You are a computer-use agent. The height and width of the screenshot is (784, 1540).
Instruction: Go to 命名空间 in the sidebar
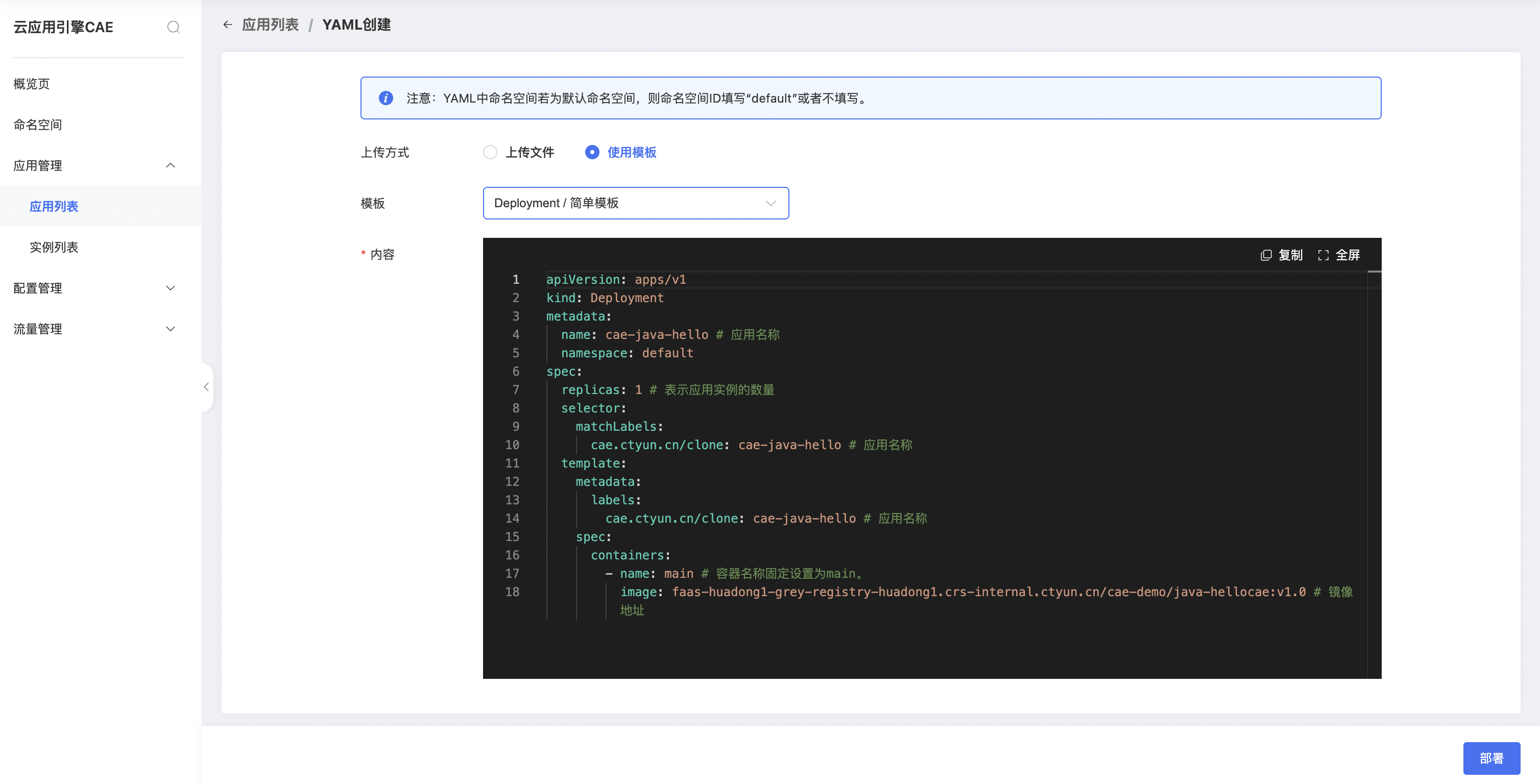38,125
